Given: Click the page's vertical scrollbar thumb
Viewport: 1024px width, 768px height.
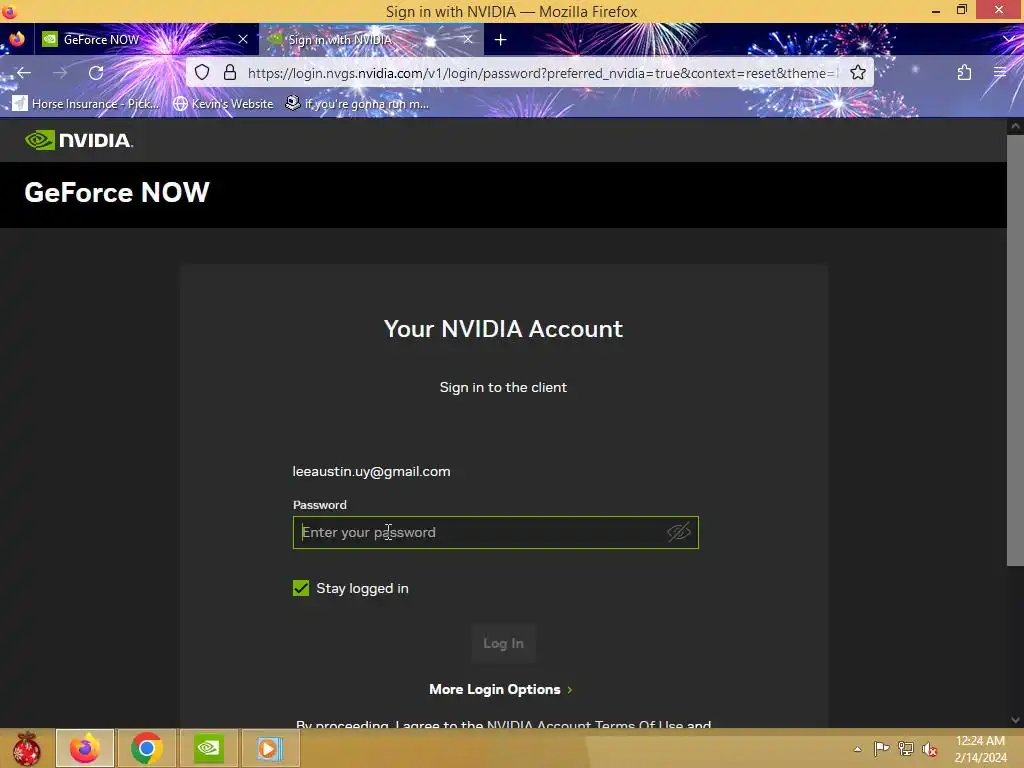Looking at the screenshot, I should coord(1015,351).
